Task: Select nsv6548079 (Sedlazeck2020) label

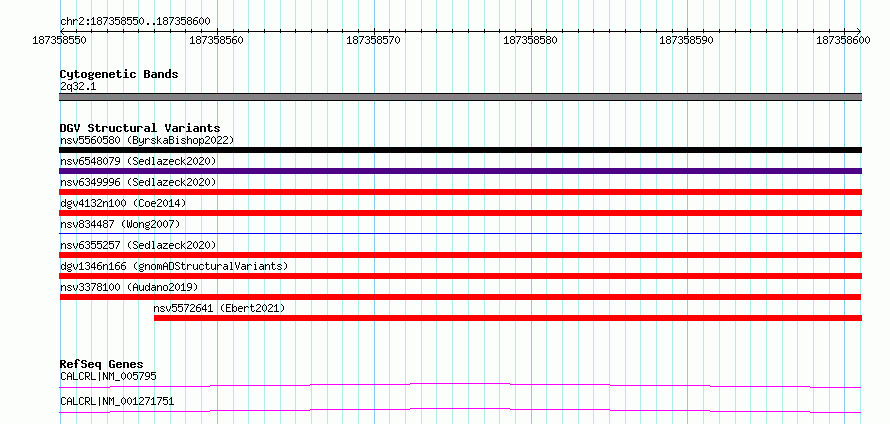Action: (x=138, y=161)
